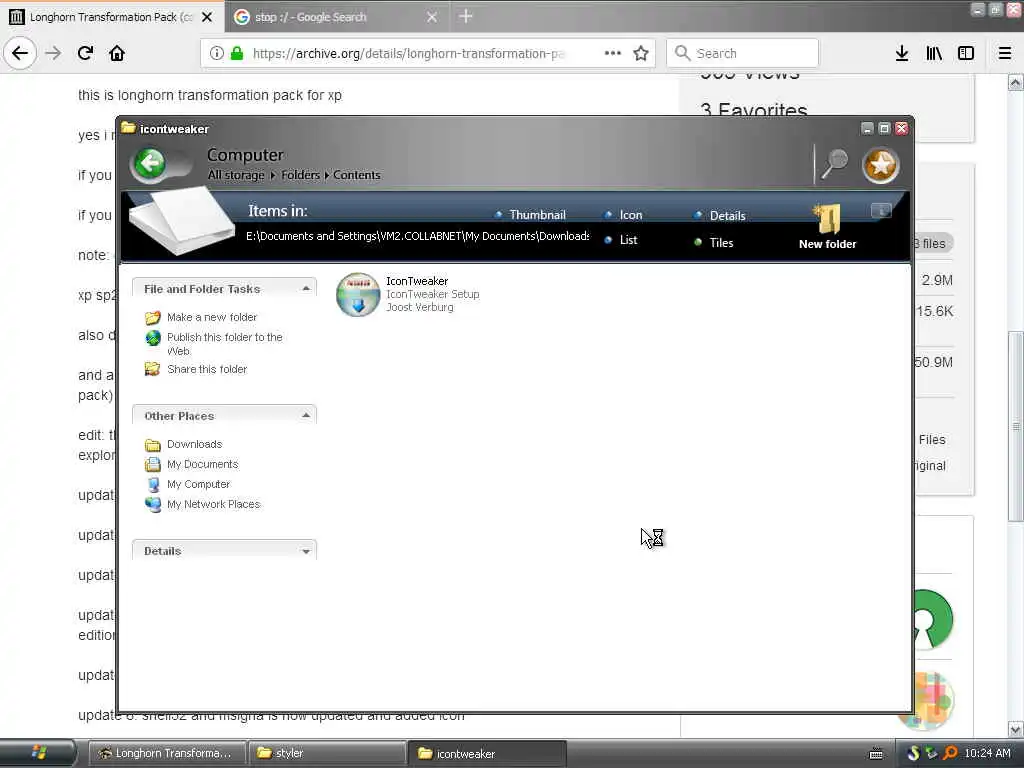Open Downloads in Other Places

pyautogui.click(x=184, y=444)
